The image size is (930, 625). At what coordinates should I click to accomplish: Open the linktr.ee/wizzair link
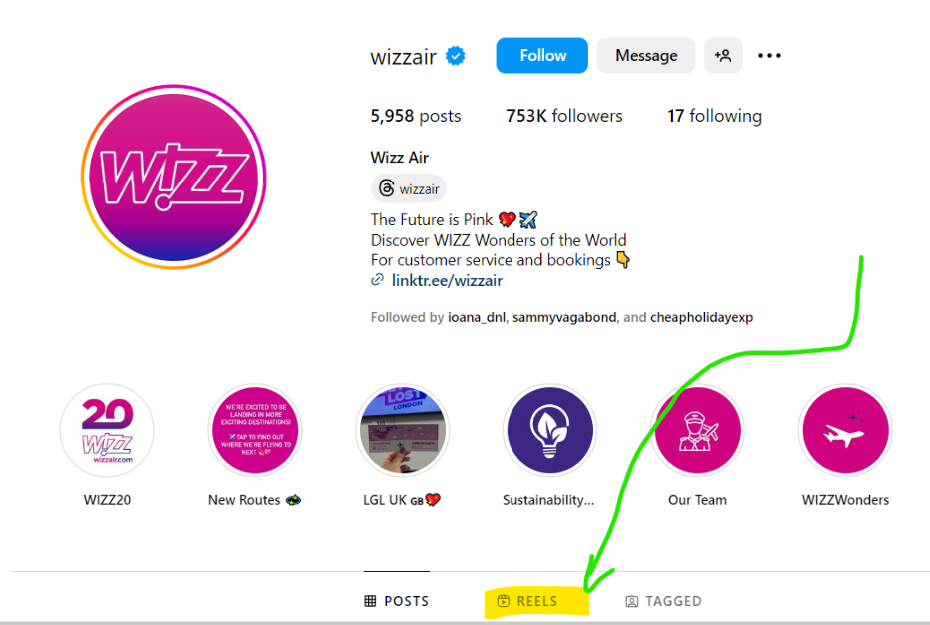coord(447,280)
